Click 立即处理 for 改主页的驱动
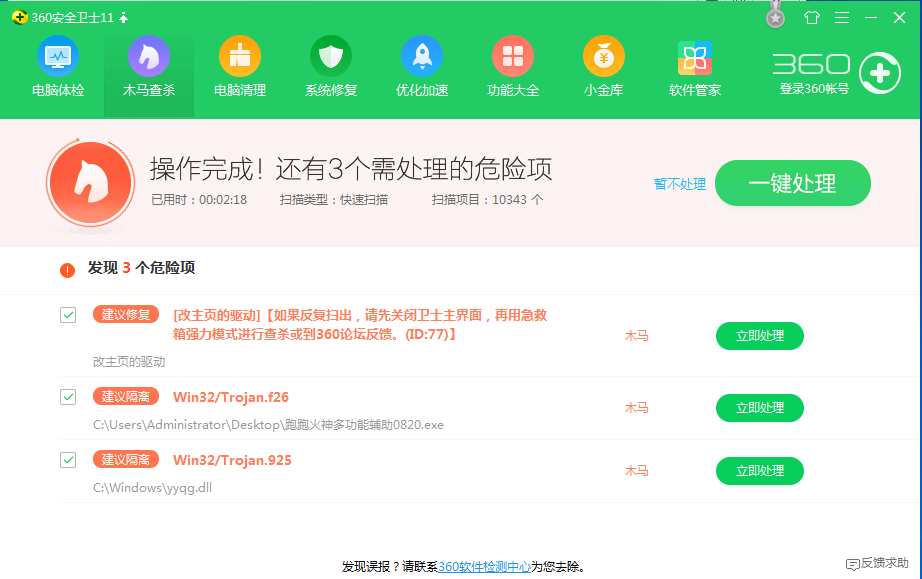922x579 pixels. click(760, 336)
